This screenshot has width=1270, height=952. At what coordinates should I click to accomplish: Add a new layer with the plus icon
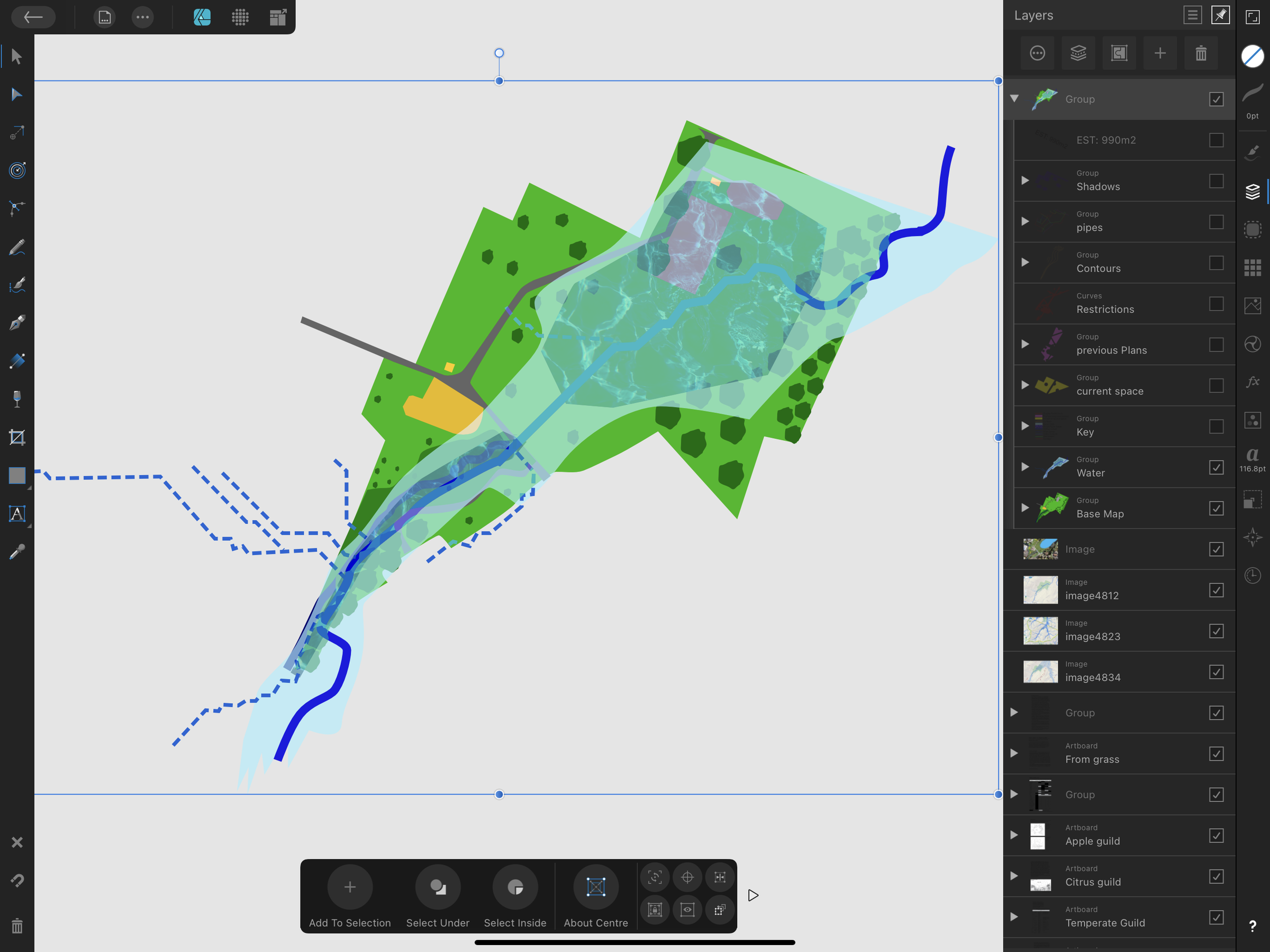pyautogui.click(x=1160, y=53)
